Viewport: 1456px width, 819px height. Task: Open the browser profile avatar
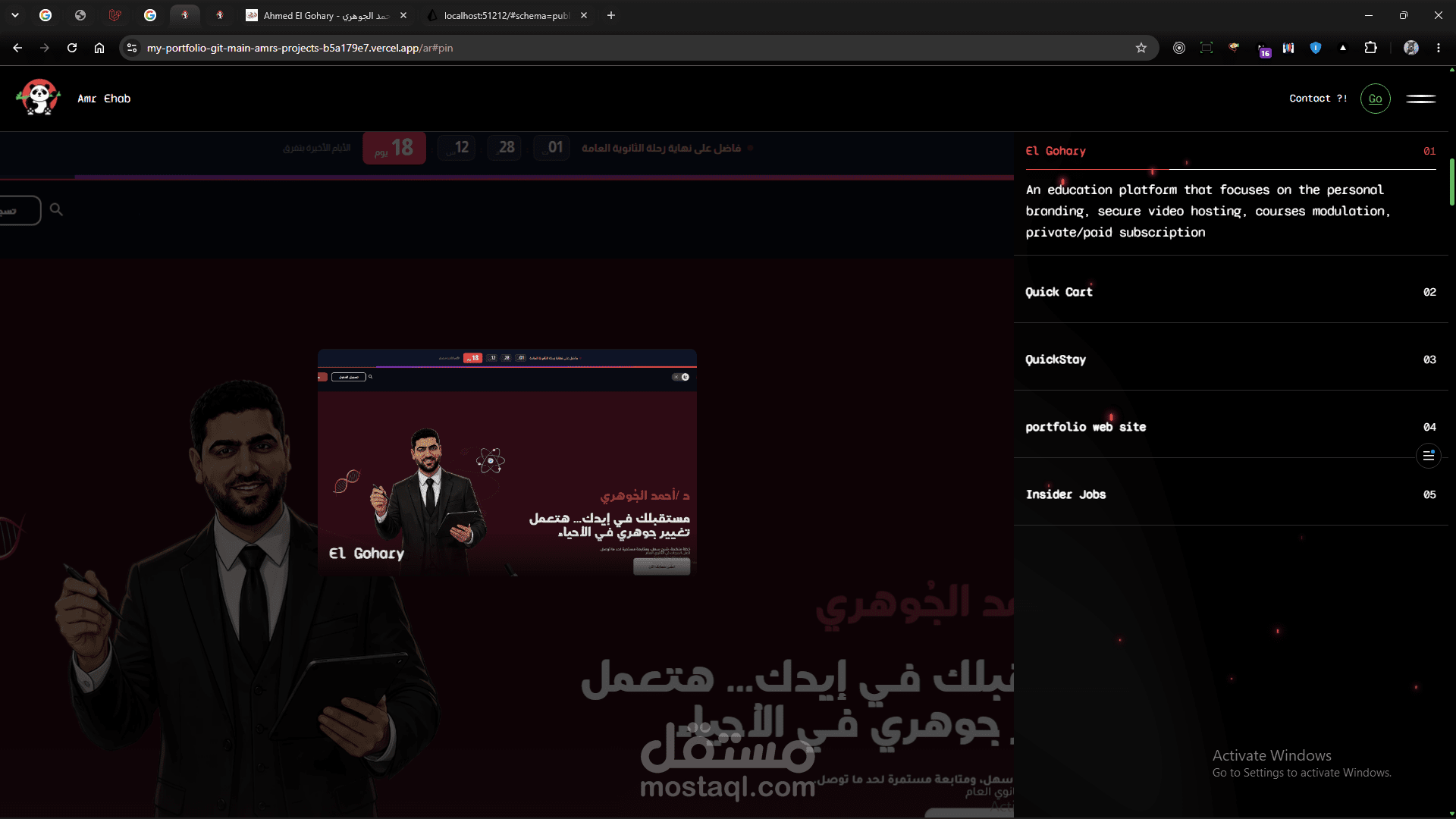pyautogui.click(x=1411, y=48)
